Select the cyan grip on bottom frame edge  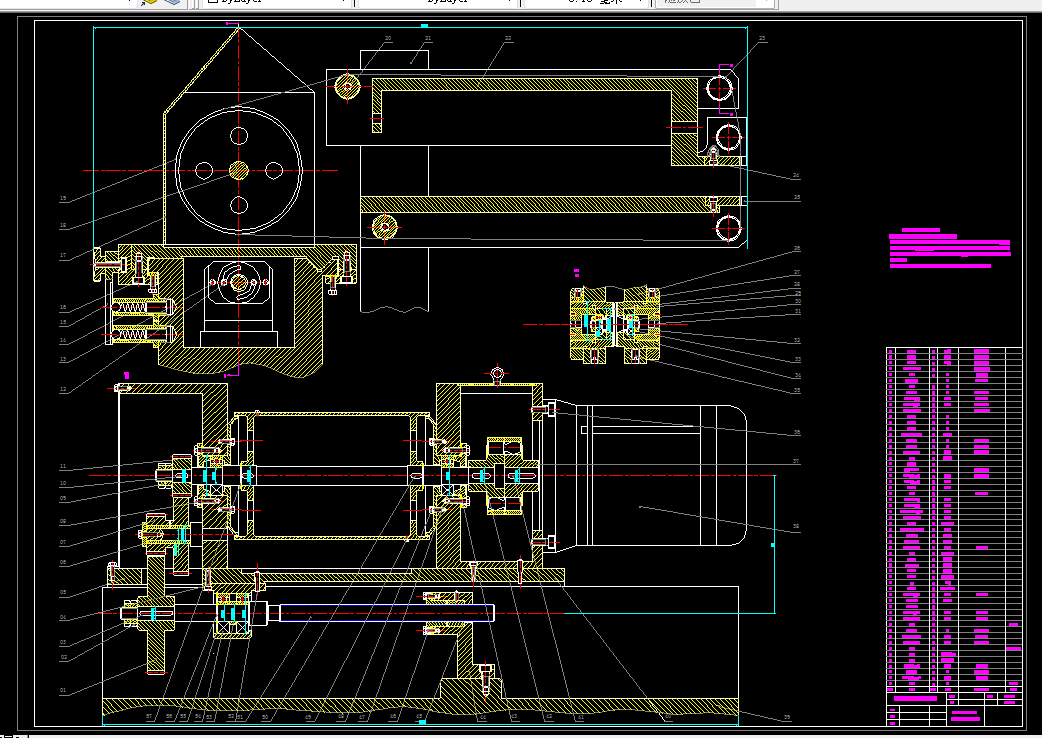click(421, 722)
